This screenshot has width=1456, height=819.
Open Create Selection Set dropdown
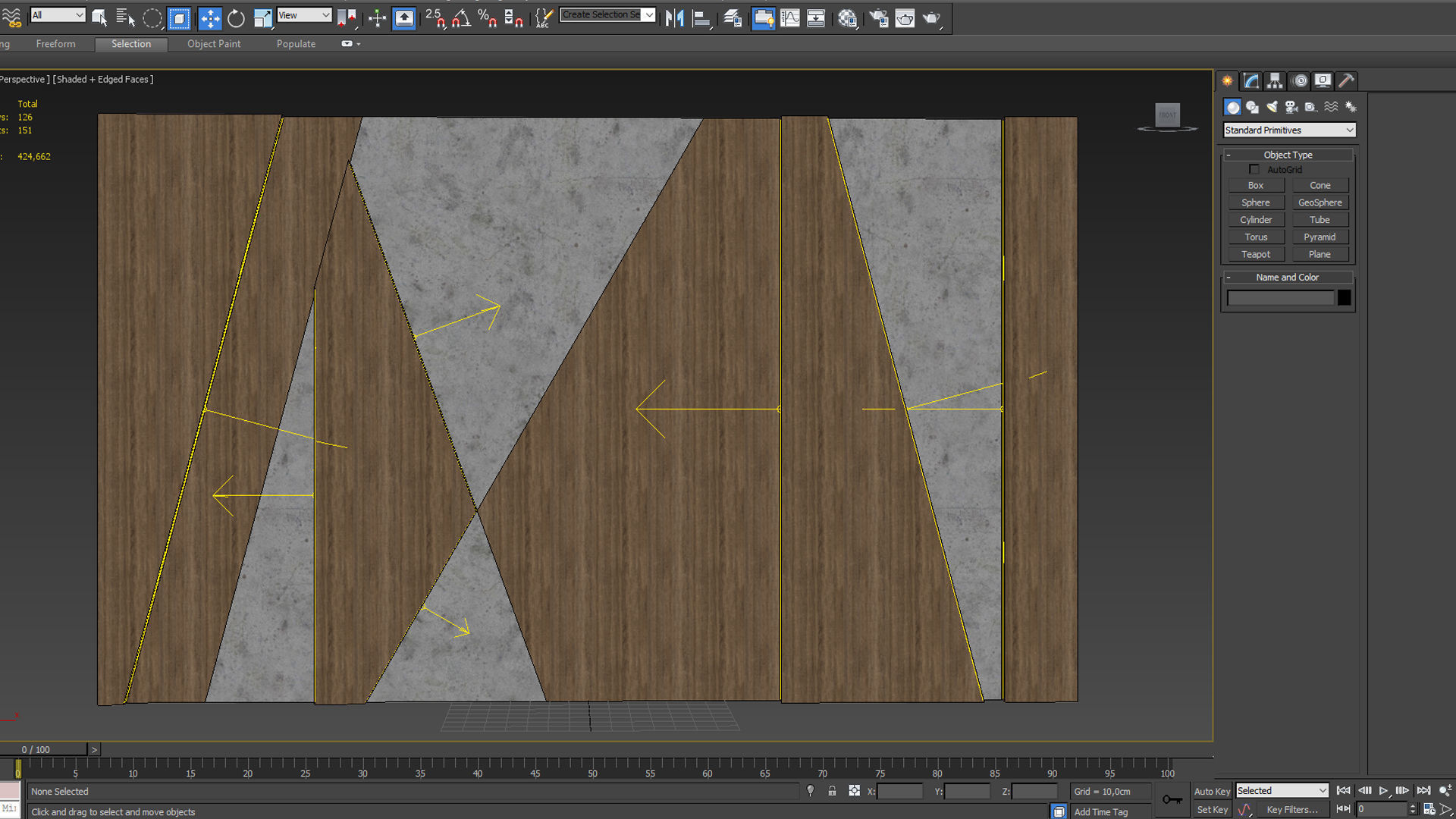[607, 14]
